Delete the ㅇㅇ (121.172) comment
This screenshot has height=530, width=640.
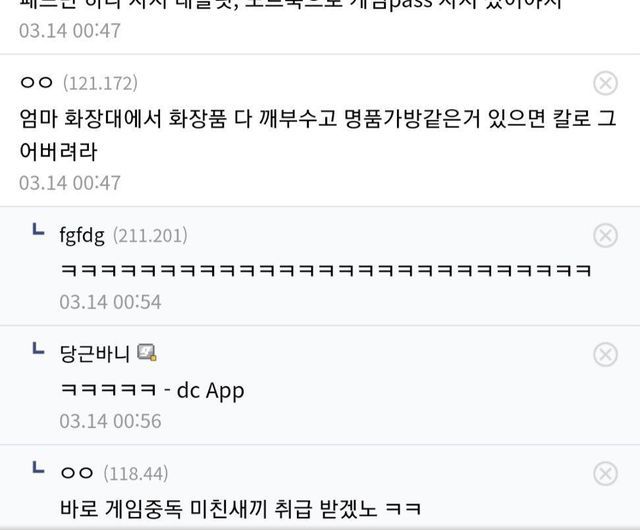click(x=605, y=83)
